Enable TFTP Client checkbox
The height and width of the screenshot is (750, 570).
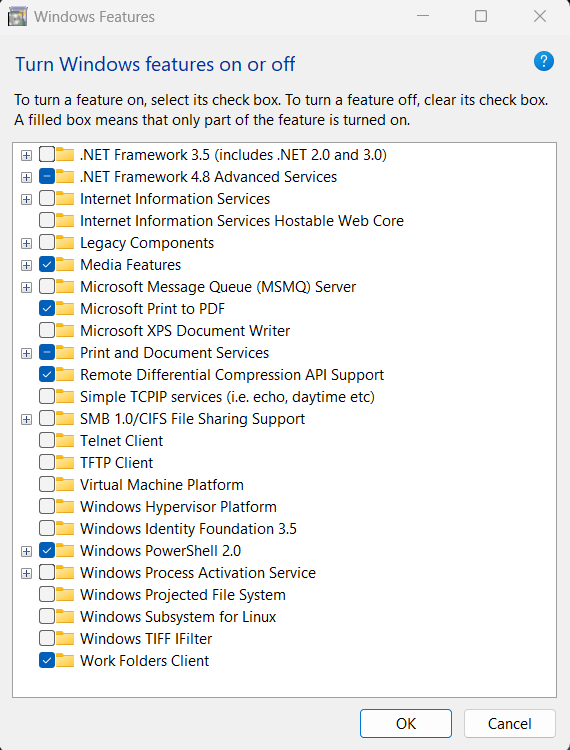[47, 463]
